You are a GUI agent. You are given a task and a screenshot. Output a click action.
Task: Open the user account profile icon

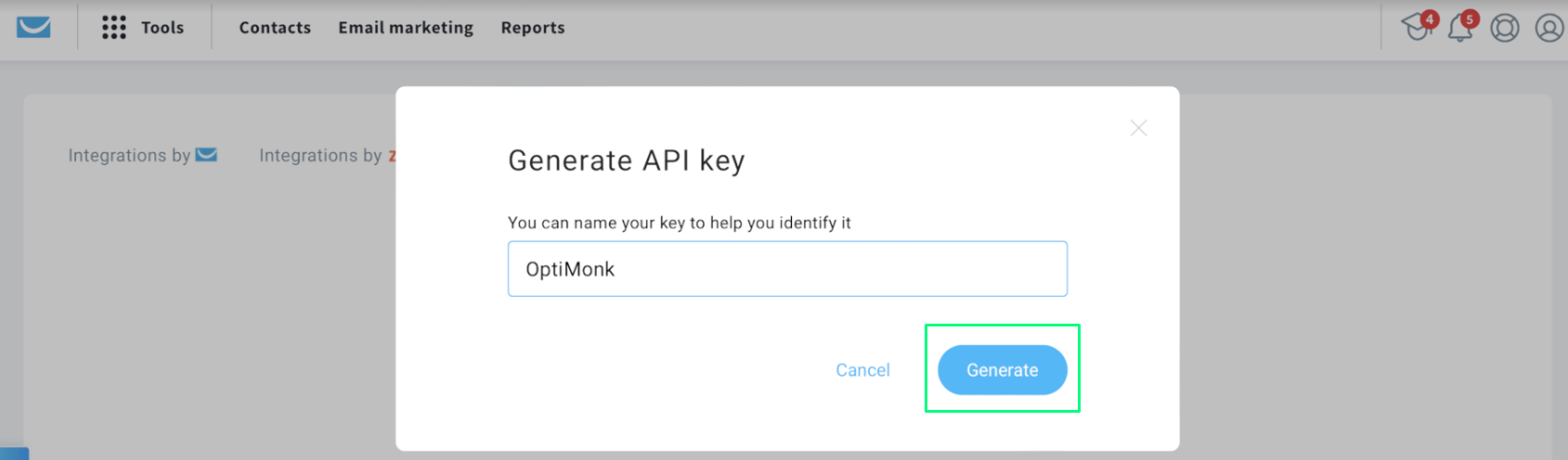pos(1549,28)
